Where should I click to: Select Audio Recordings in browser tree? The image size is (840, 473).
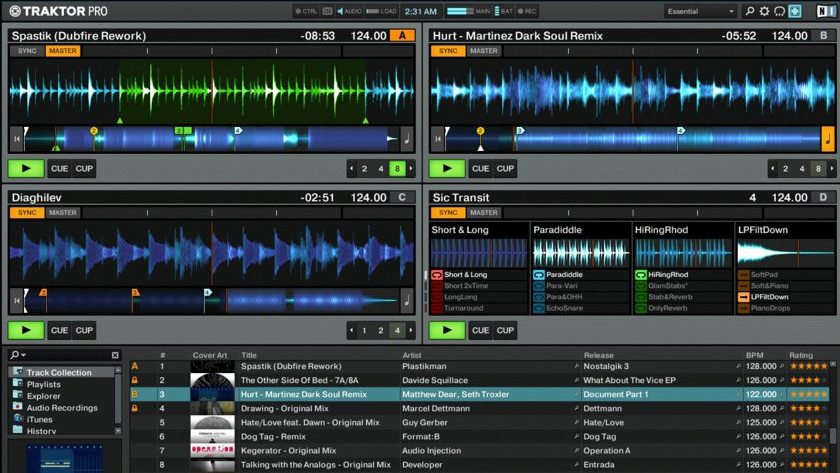coord(62,408)
